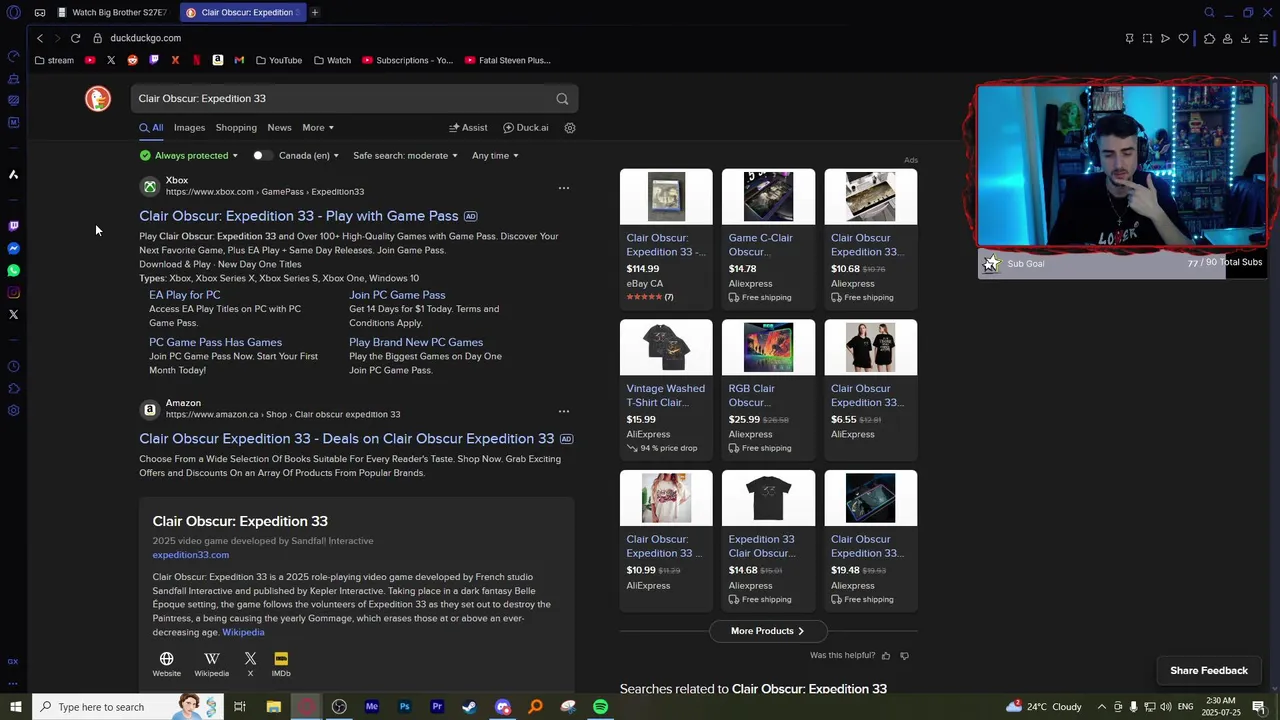1280x720 pixels.
Task: Open options menu for Xbox result
Action: [564, 188]
